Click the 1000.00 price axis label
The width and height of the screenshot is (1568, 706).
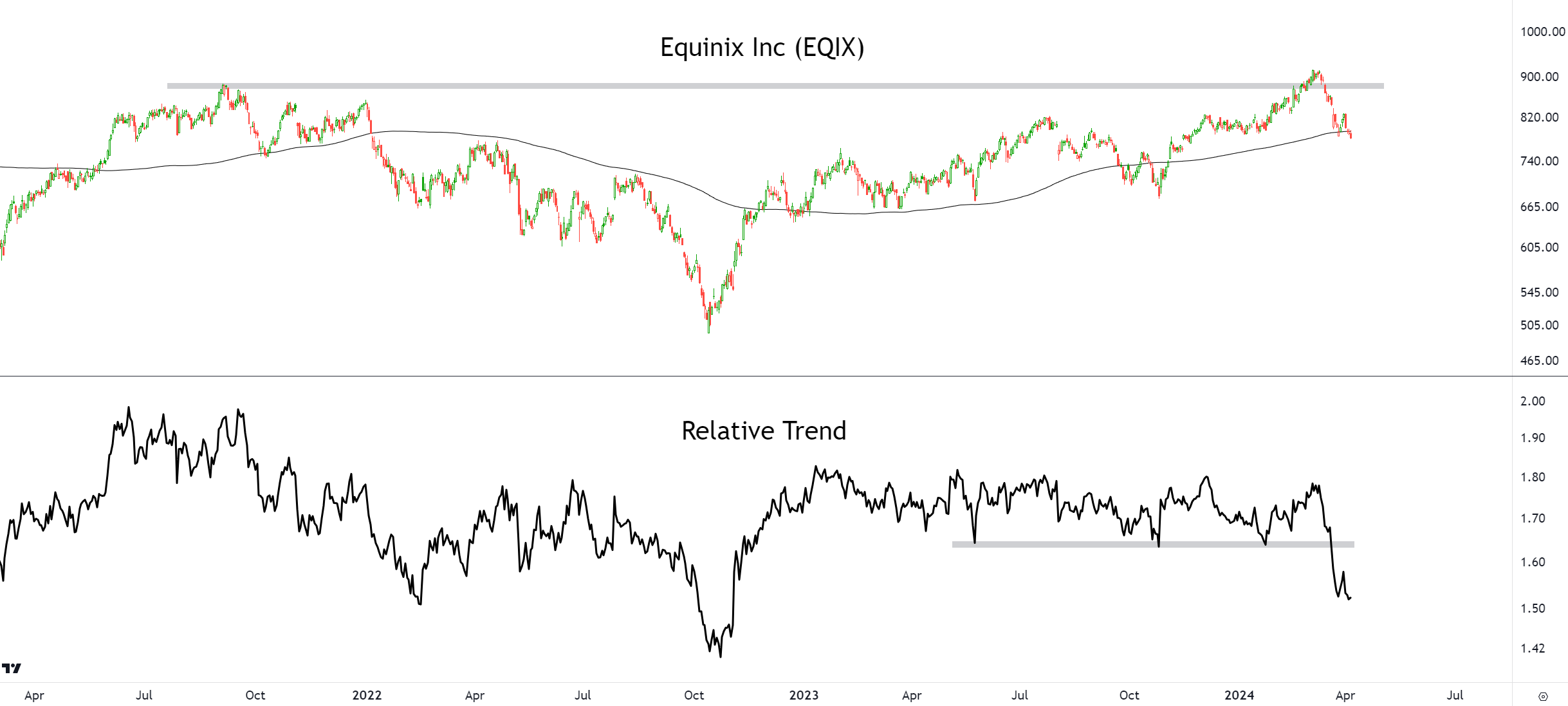(1542, 32)
